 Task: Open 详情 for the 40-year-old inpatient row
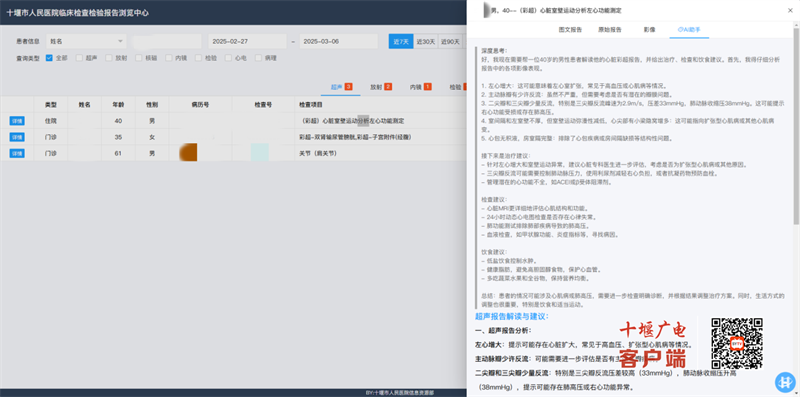[x=17, y=121]
